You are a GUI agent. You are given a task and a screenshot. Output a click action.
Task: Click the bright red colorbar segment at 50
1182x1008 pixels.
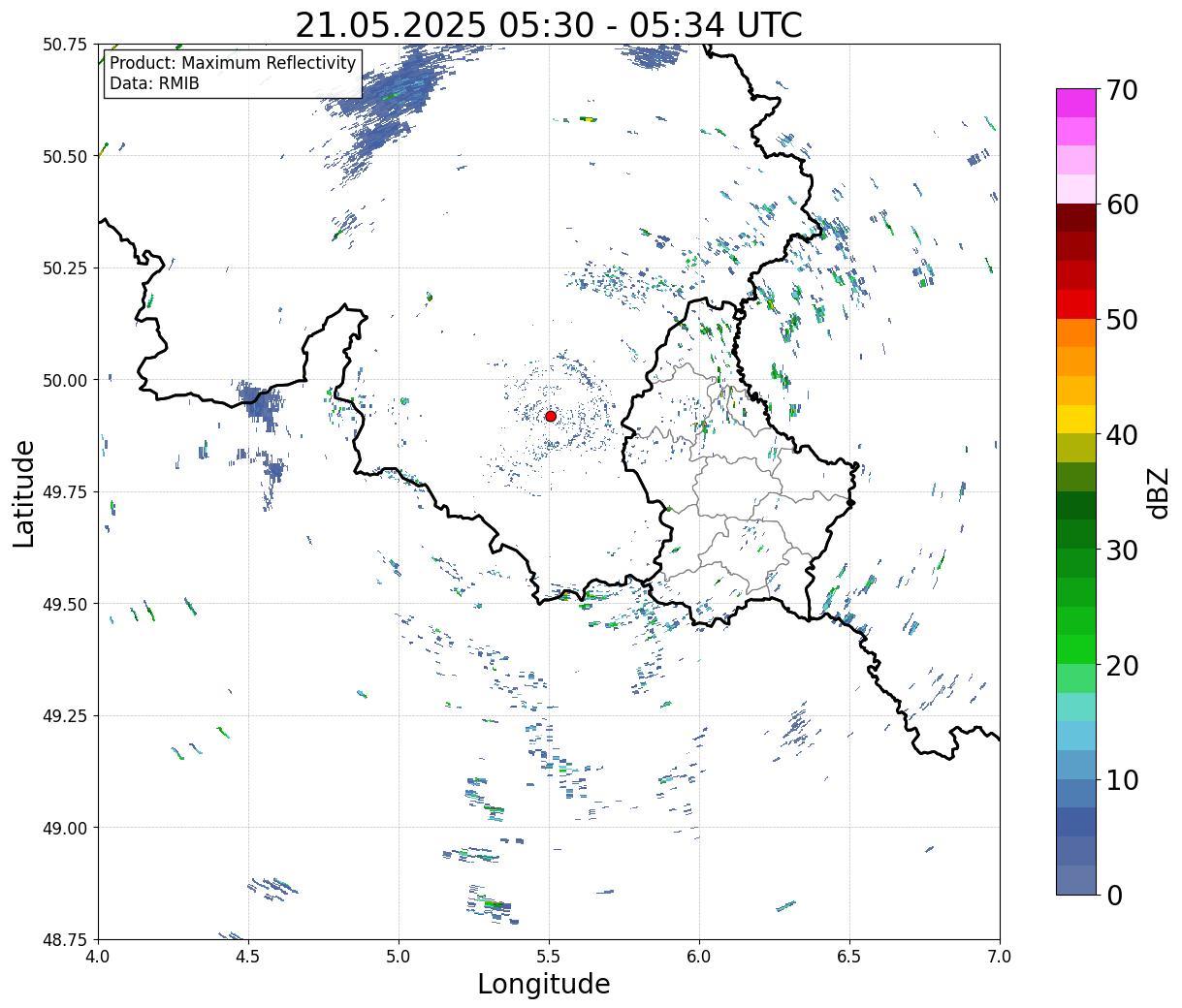tap(1076, 304)
